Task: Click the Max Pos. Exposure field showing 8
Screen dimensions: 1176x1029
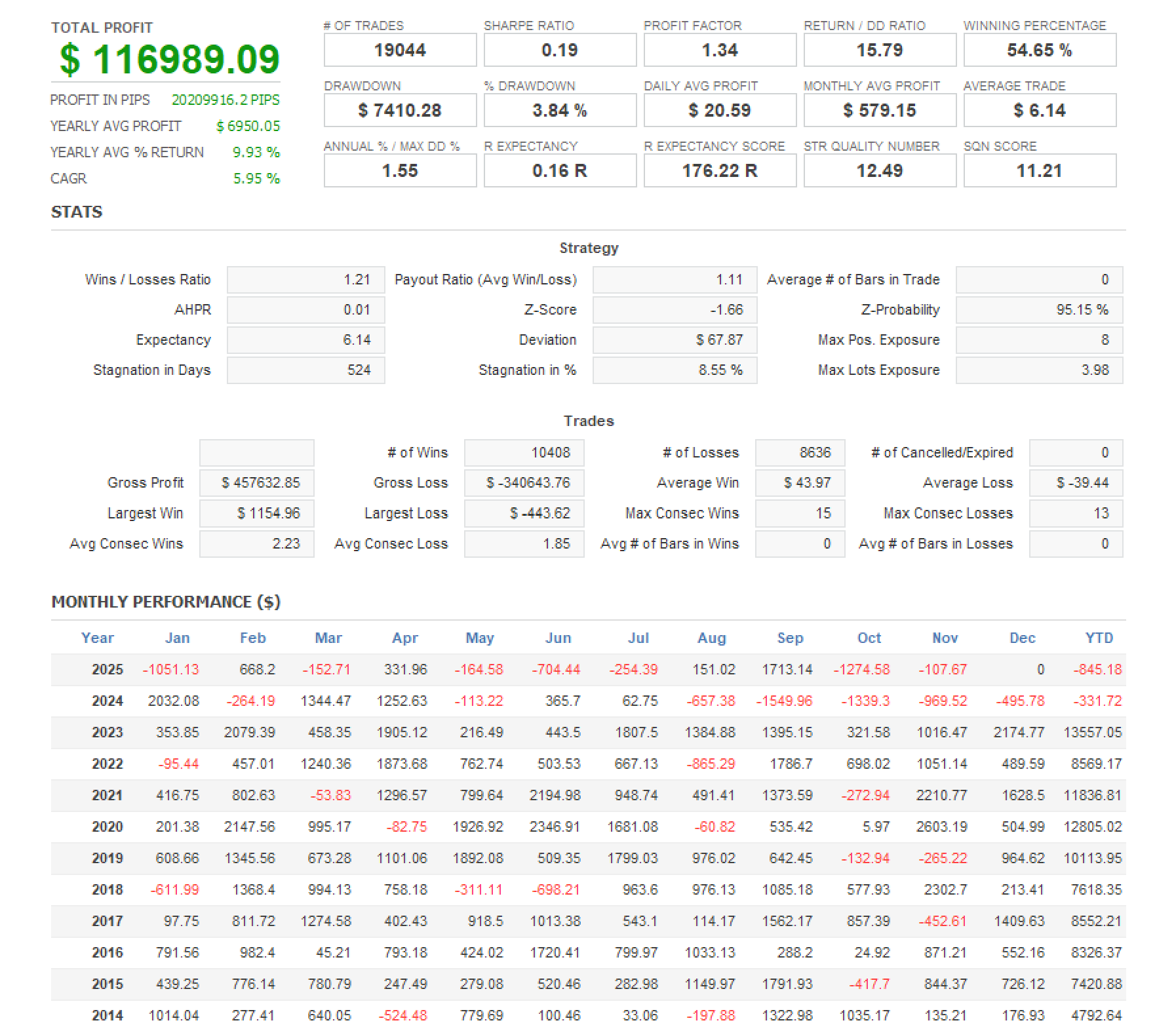Action: 1039,340
